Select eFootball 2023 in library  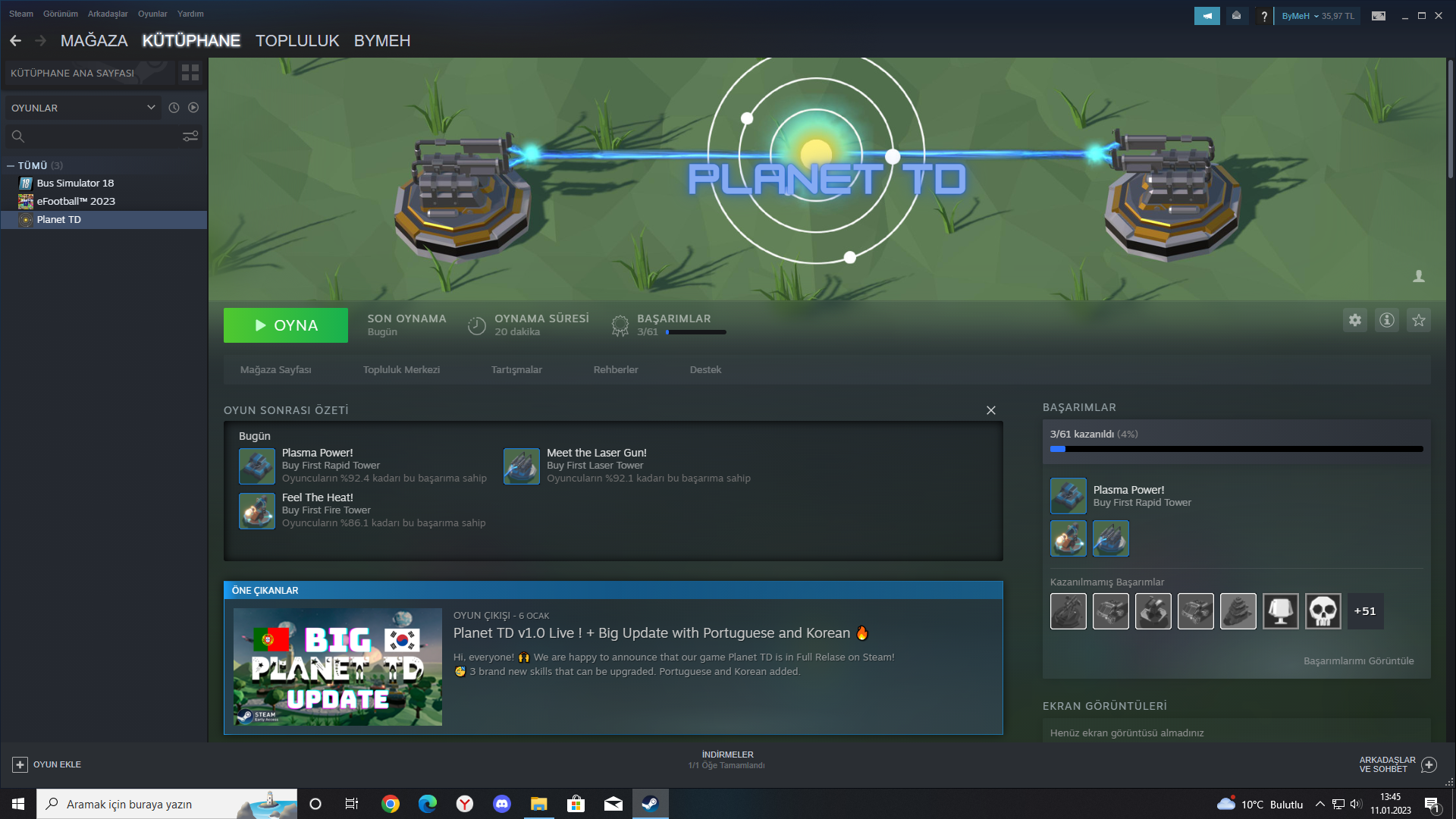pyautogui.click(x=104, y=201)
